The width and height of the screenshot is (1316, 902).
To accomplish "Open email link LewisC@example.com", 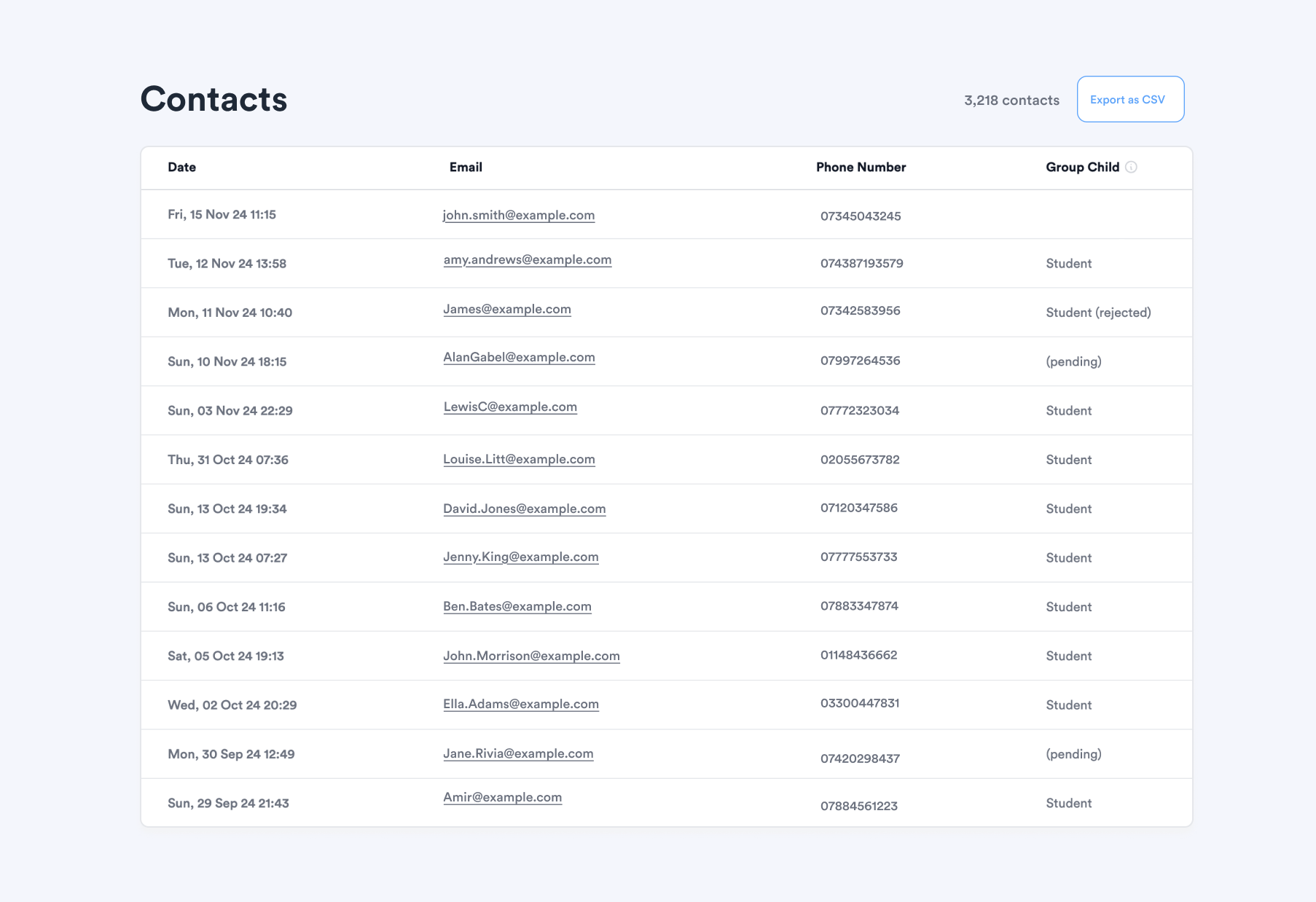I will (x=510, y=407).
